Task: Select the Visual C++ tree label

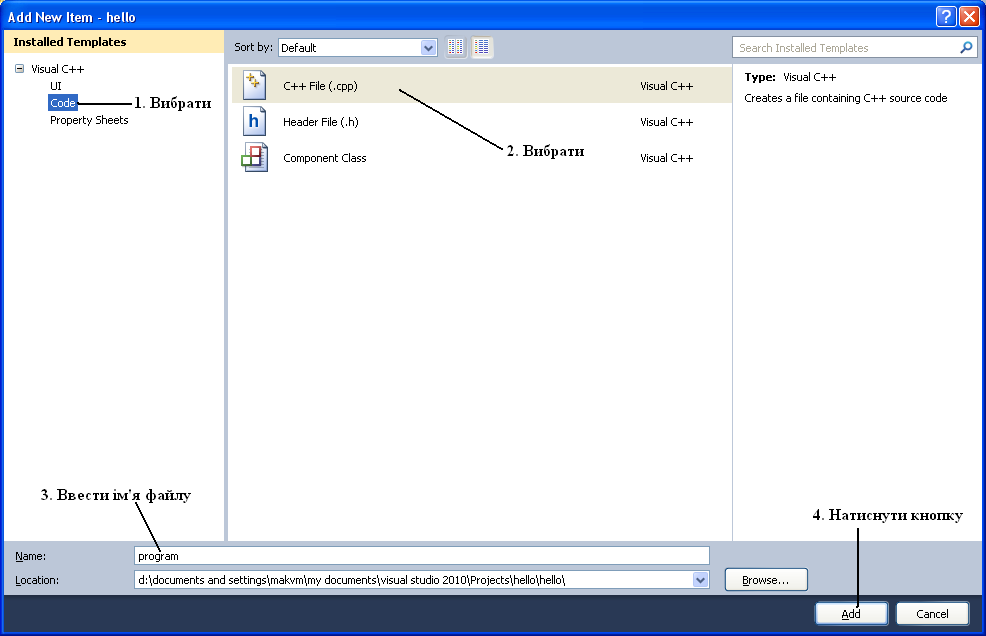Action: [58, 69]
